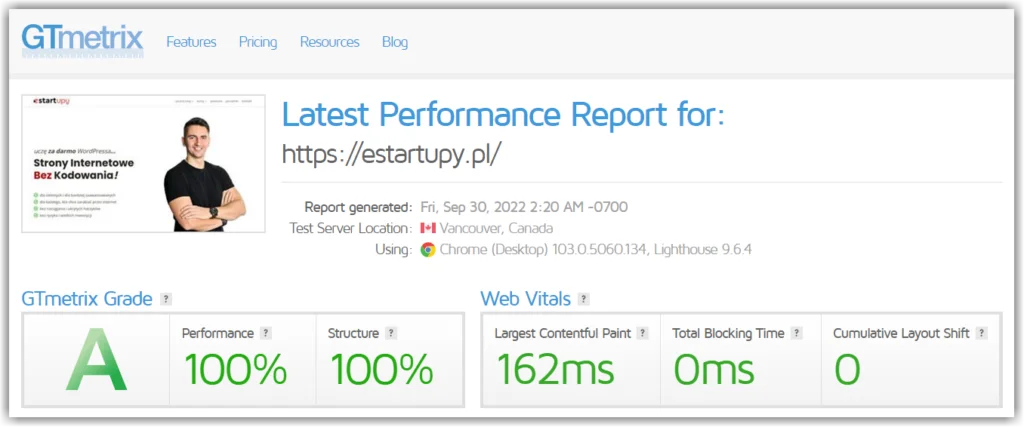1024x427 pixels.
Task: Click the Vancouver, Canada location text
Action: 496,229
